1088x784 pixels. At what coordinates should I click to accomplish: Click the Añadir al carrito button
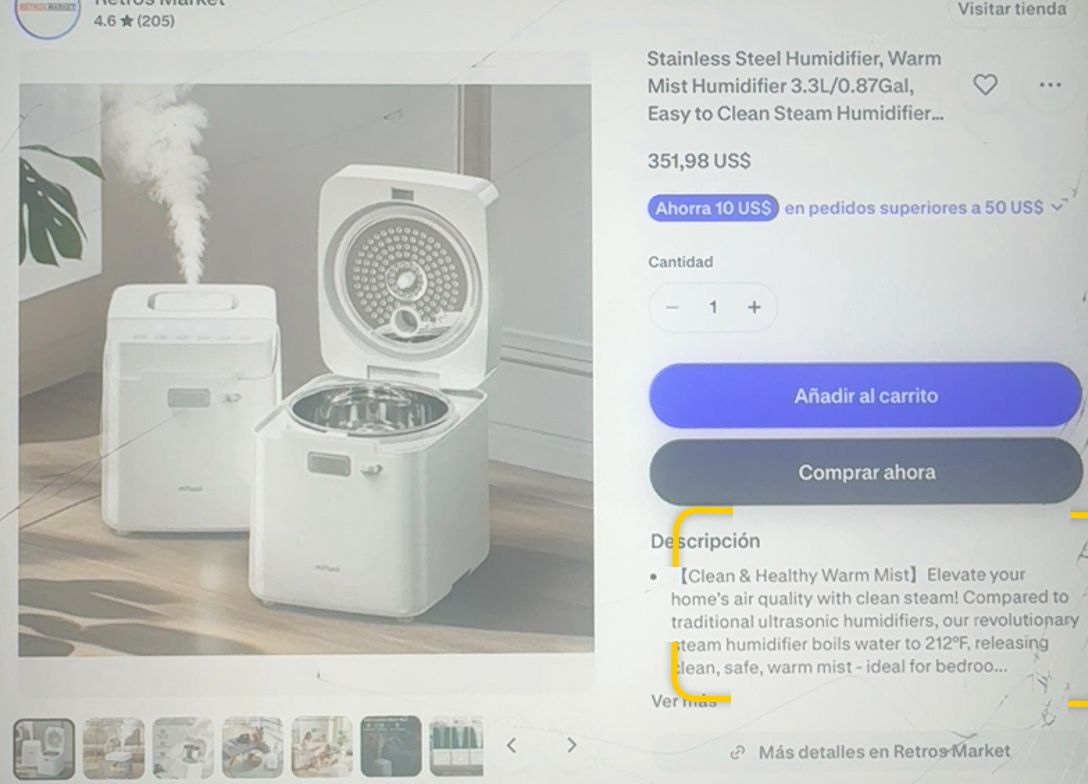(865, 395)
